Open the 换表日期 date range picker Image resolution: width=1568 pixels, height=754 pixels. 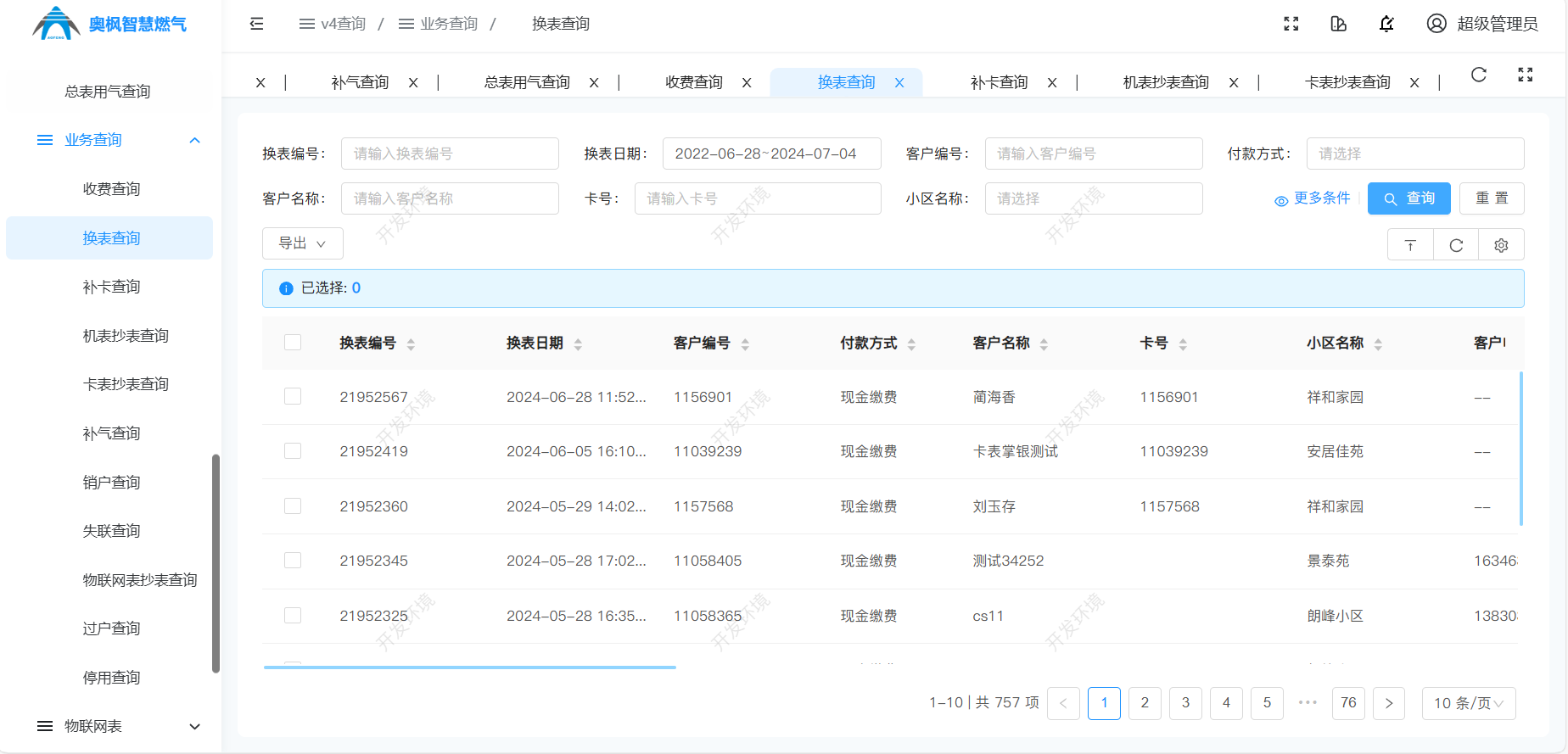click(772, 154)
